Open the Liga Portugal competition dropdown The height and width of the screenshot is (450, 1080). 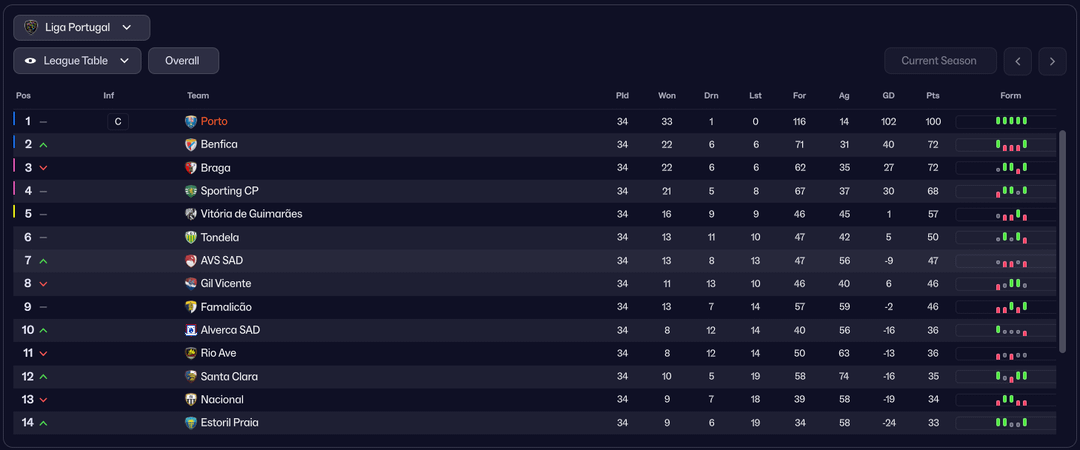click(82, 28)
